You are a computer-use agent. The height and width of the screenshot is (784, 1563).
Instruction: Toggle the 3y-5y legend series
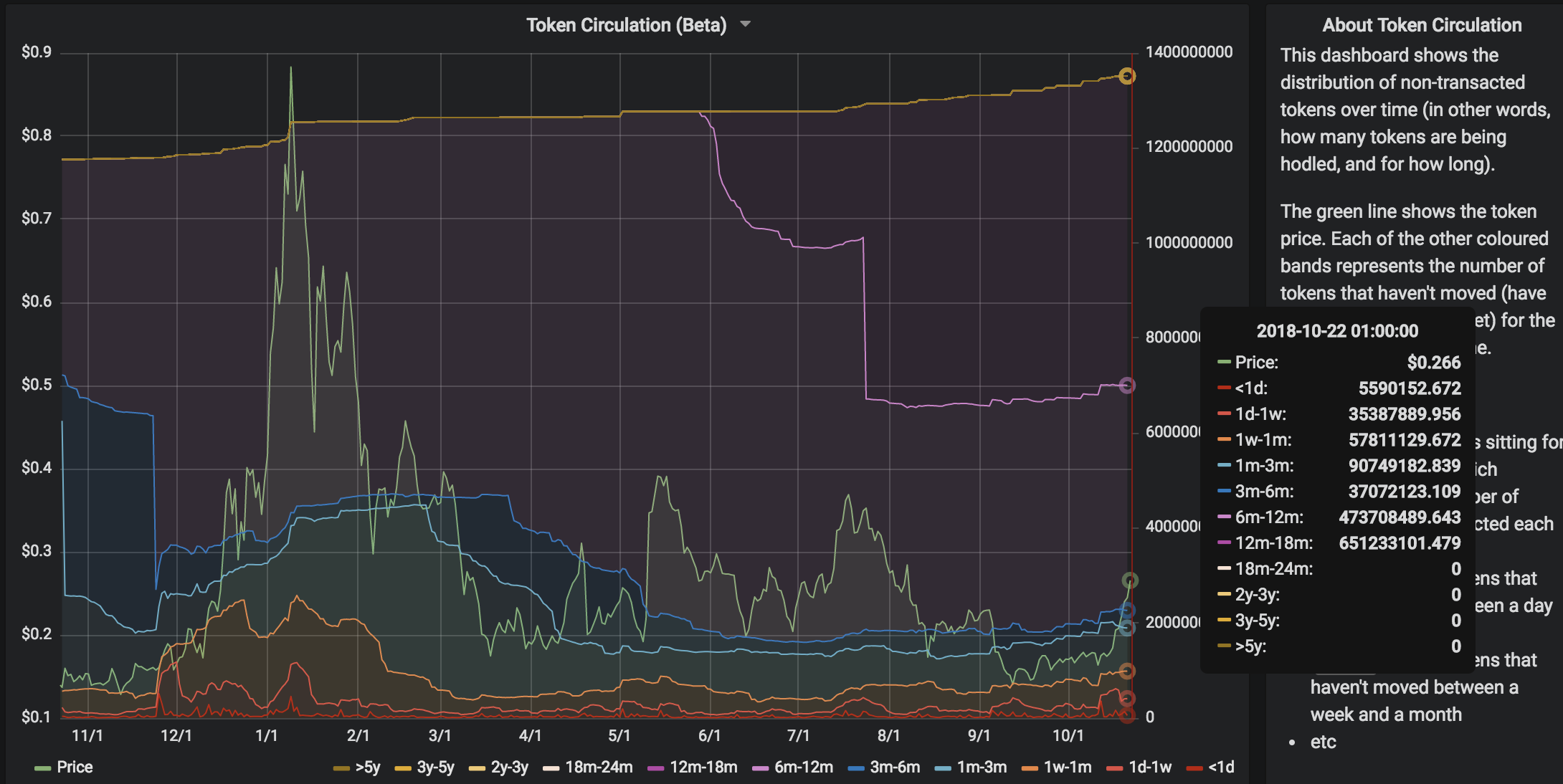point(435,767)
